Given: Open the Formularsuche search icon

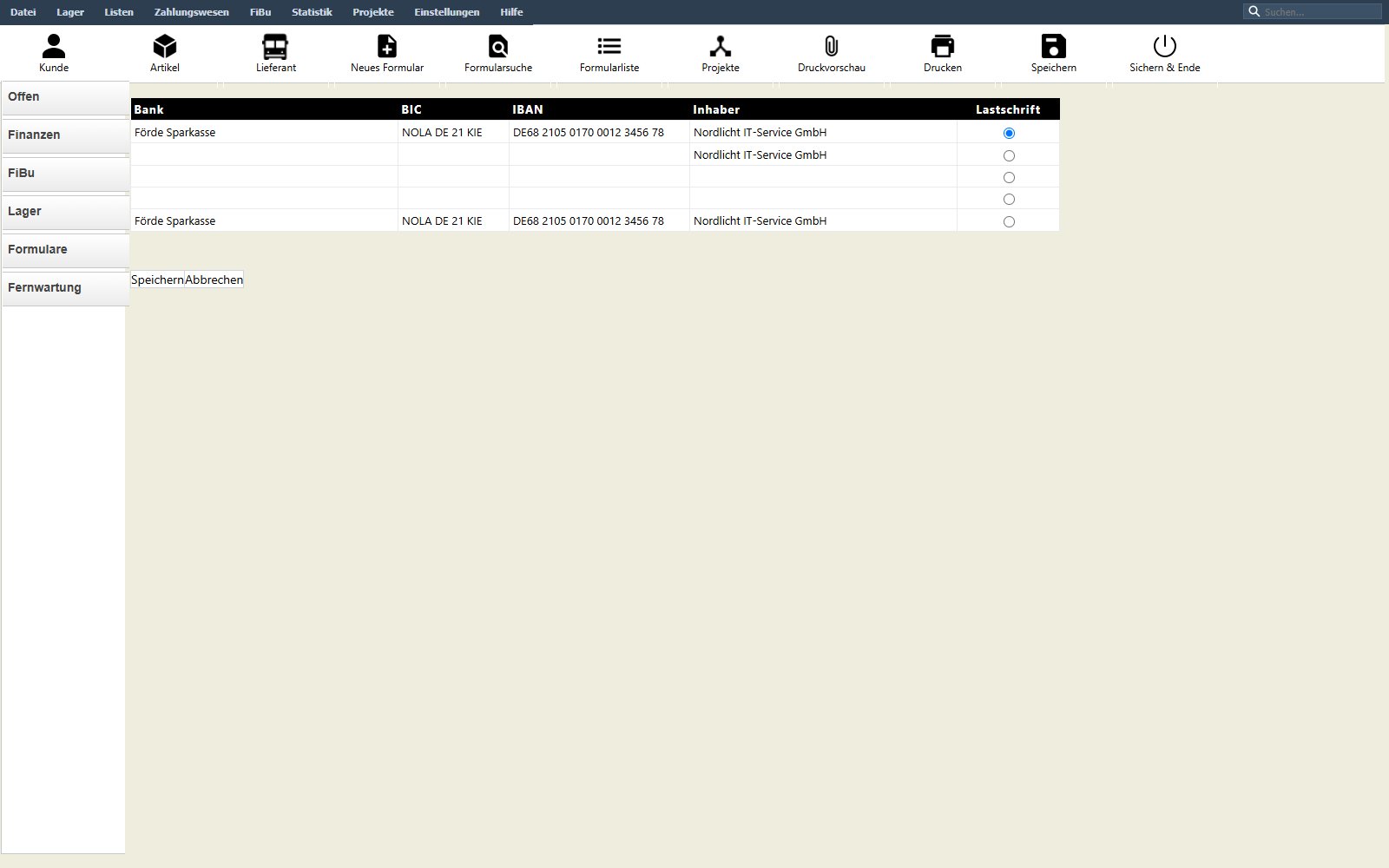Looking at the screenshot, I should (498, 46).
